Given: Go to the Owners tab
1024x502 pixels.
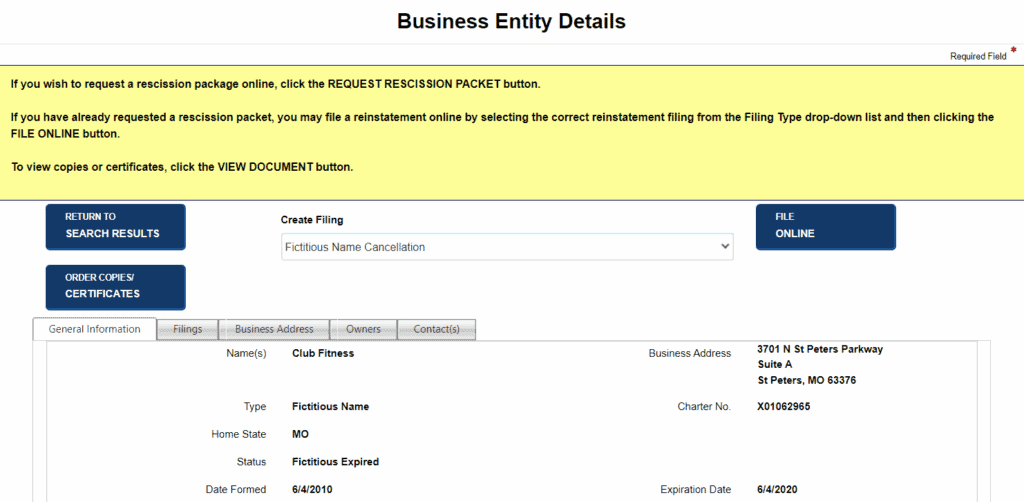Looking at the screenshot, I should point(363,329).
